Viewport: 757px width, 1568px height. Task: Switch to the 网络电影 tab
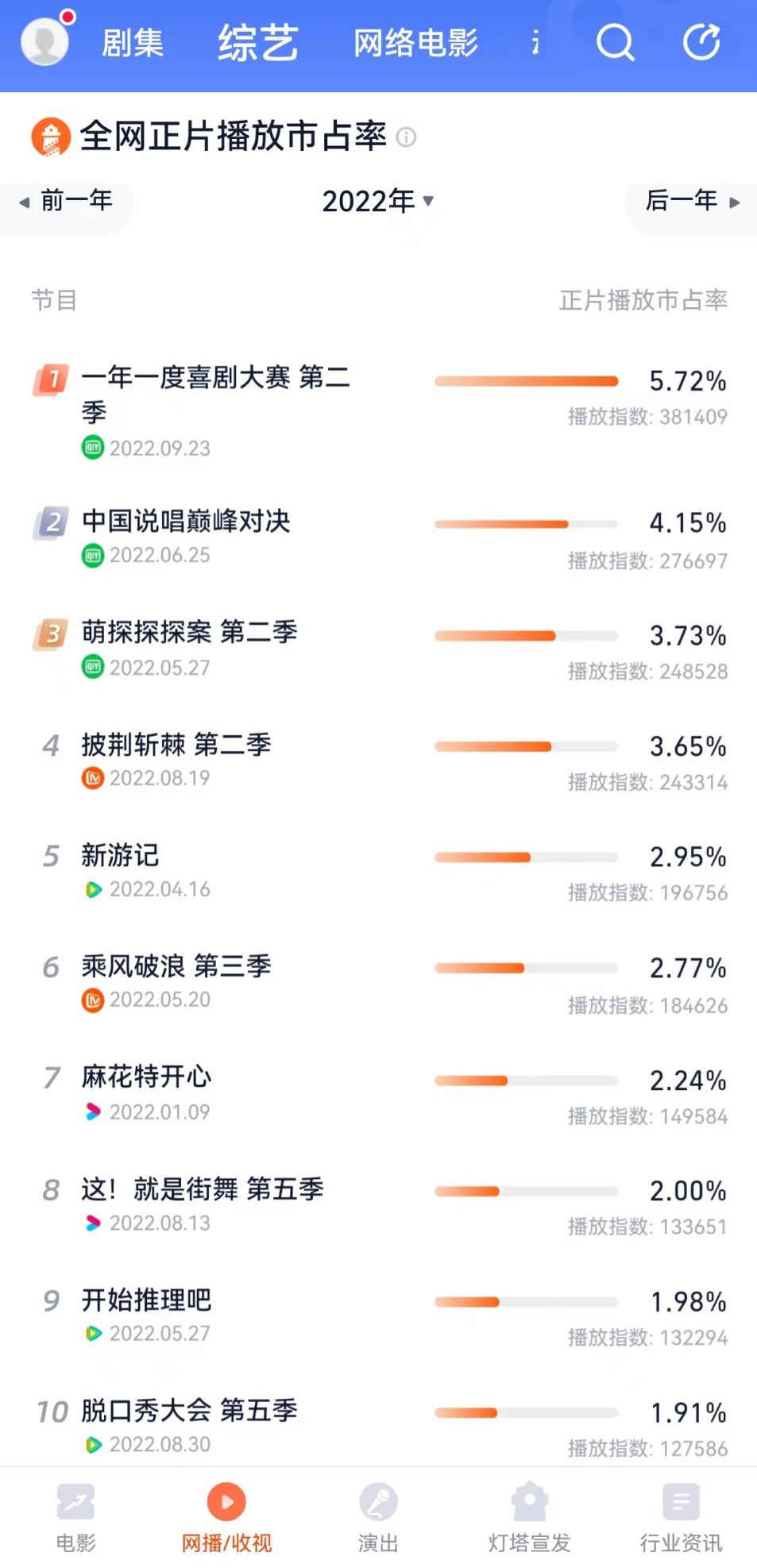(415, 43)
